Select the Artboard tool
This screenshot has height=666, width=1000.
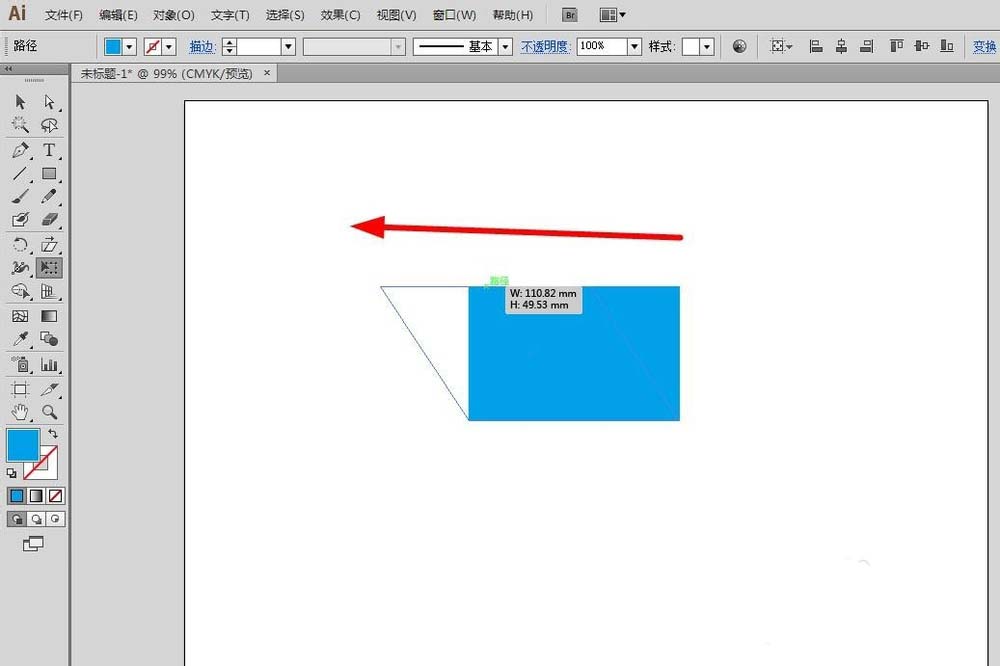[20, 389]
